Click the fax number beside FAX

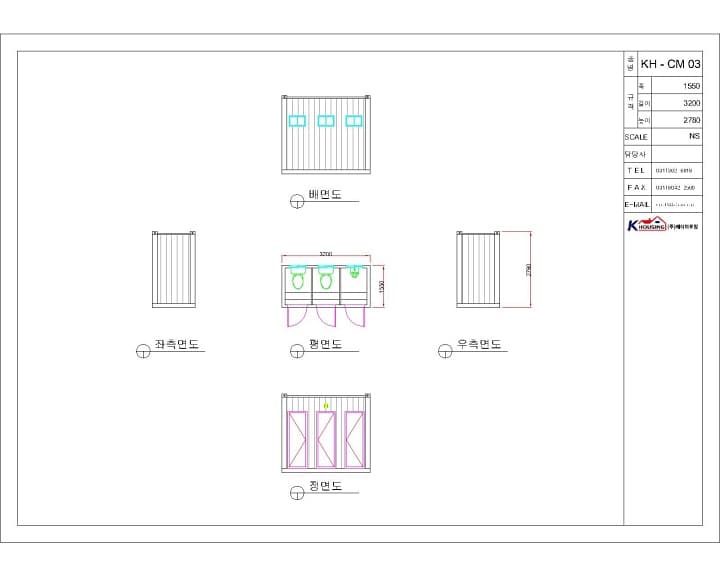click(675, 188)
